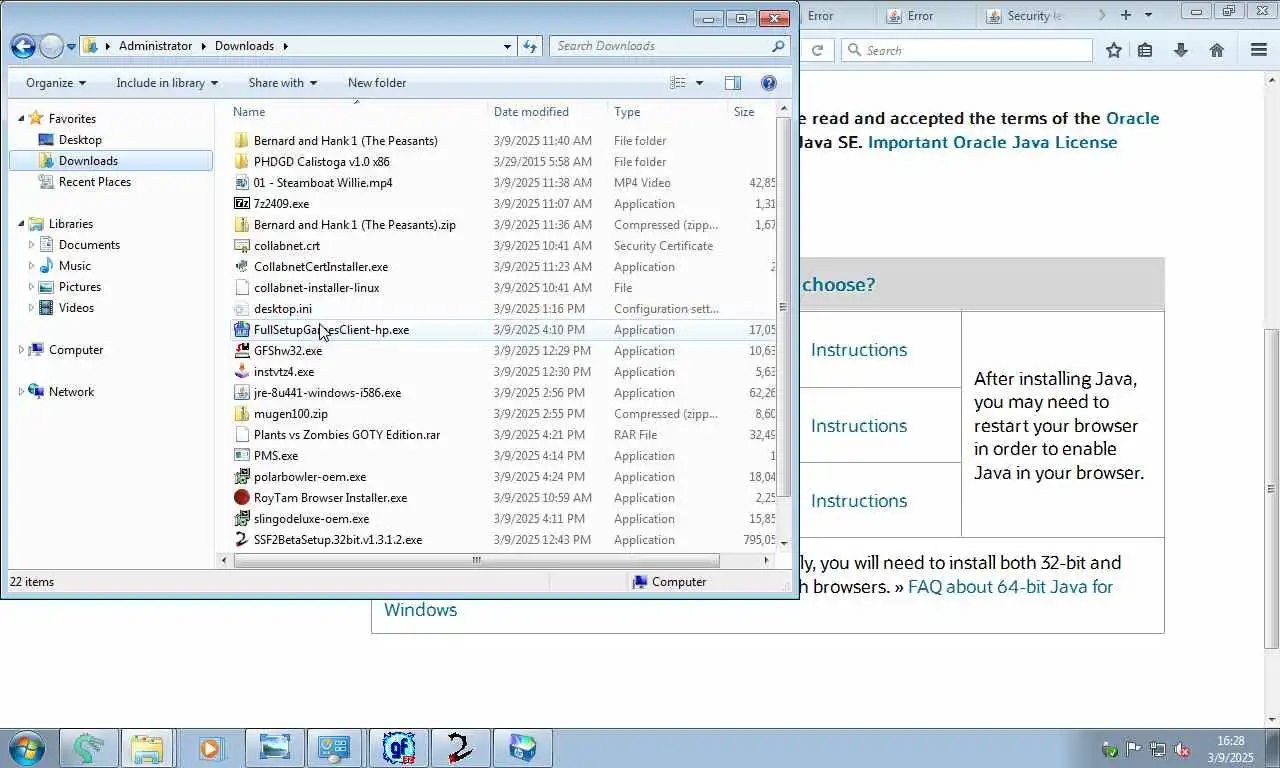Open the third Instructions link
Viewport: 1280px width, 768px height.
click(x=859, y=501)
